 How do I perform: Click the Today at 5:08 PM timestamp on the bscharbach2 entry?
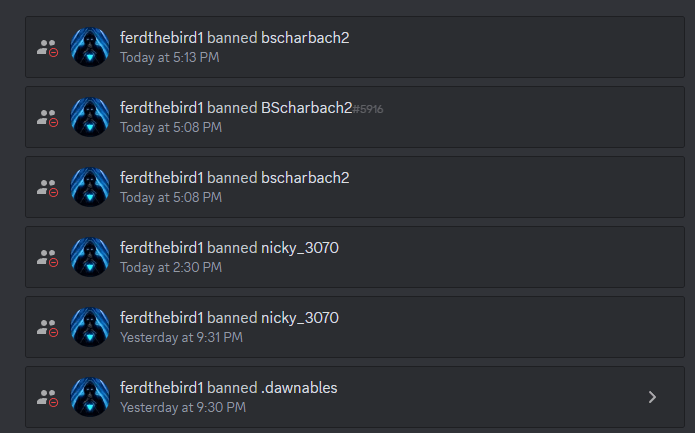(171, 198)
